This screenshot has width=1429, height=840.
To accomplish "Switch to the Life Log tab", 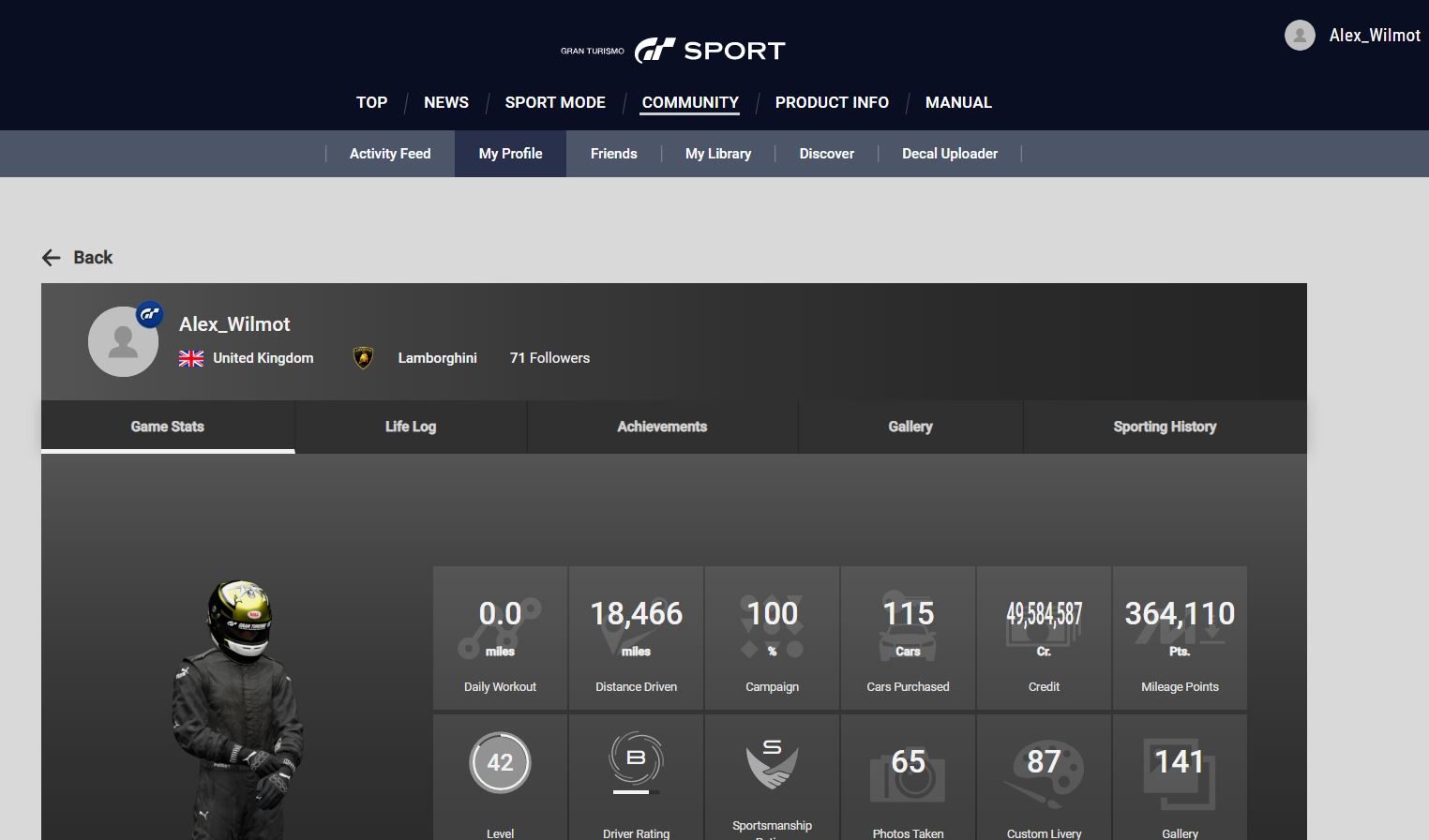I will click(411, 427).
